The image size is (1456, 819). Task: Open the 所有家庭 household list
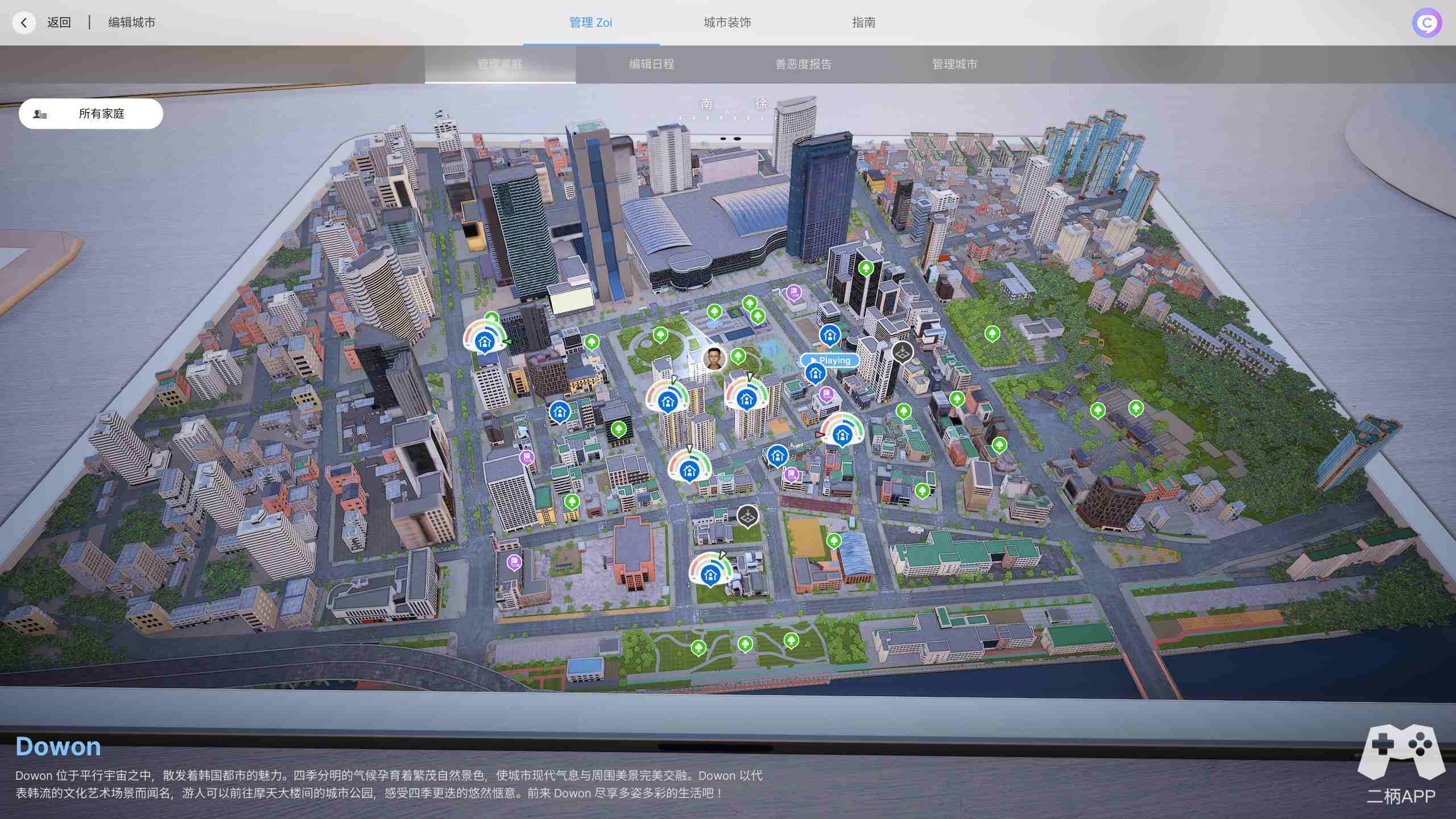(x=91, y=114)
